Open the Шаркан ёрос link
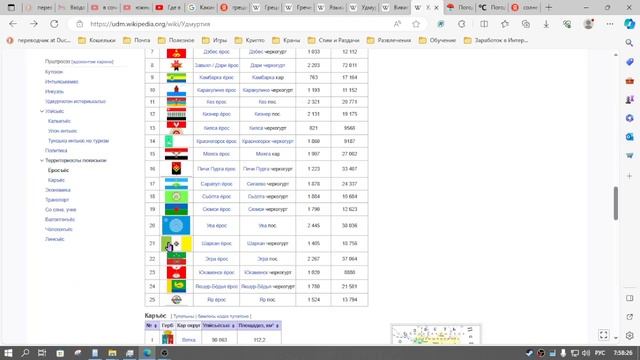Image resolution: width=640 pixels, height=360 pixels. pyautogui.click(x=216, y=243)
